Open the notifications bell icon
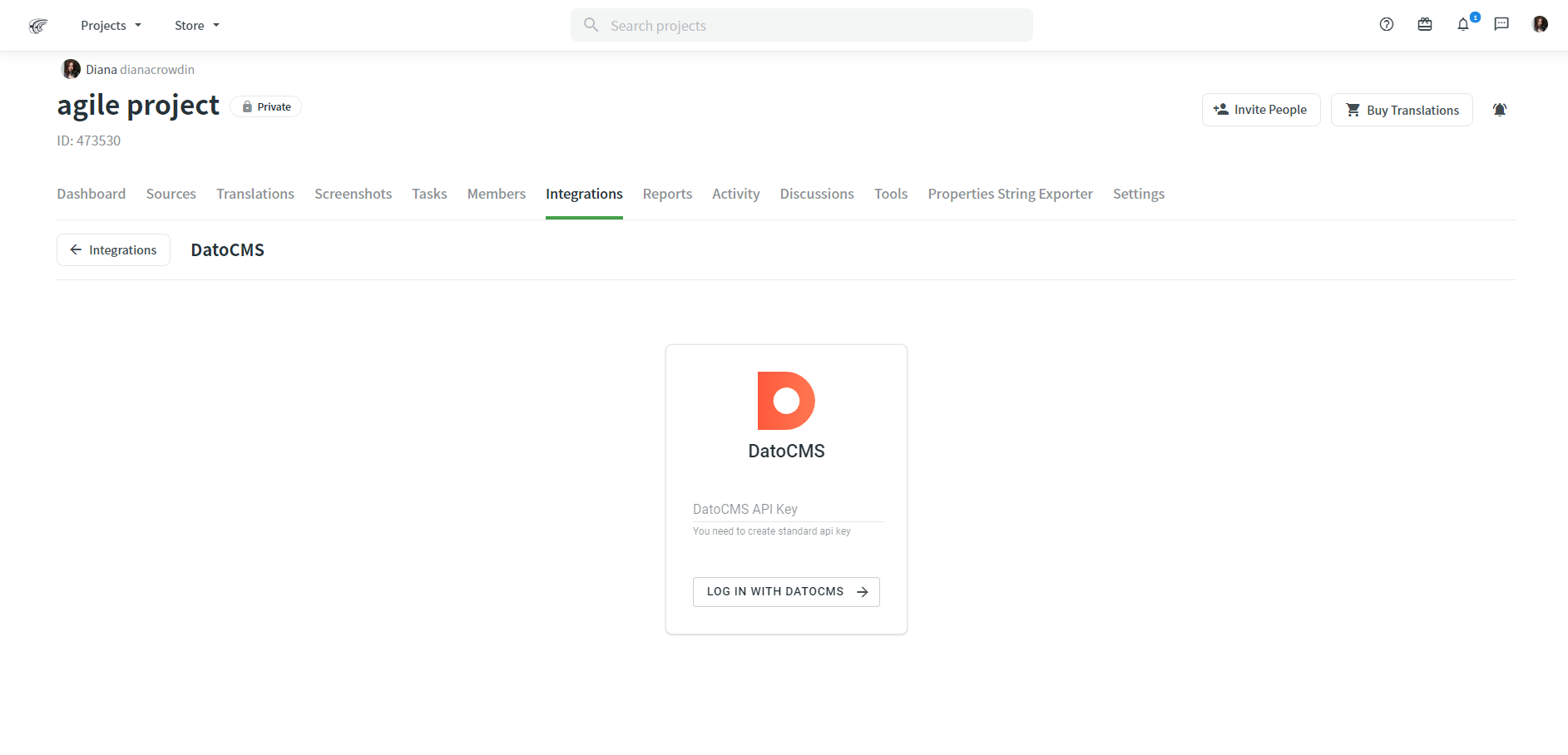The image size is (1568, 755). point(1463,24)
